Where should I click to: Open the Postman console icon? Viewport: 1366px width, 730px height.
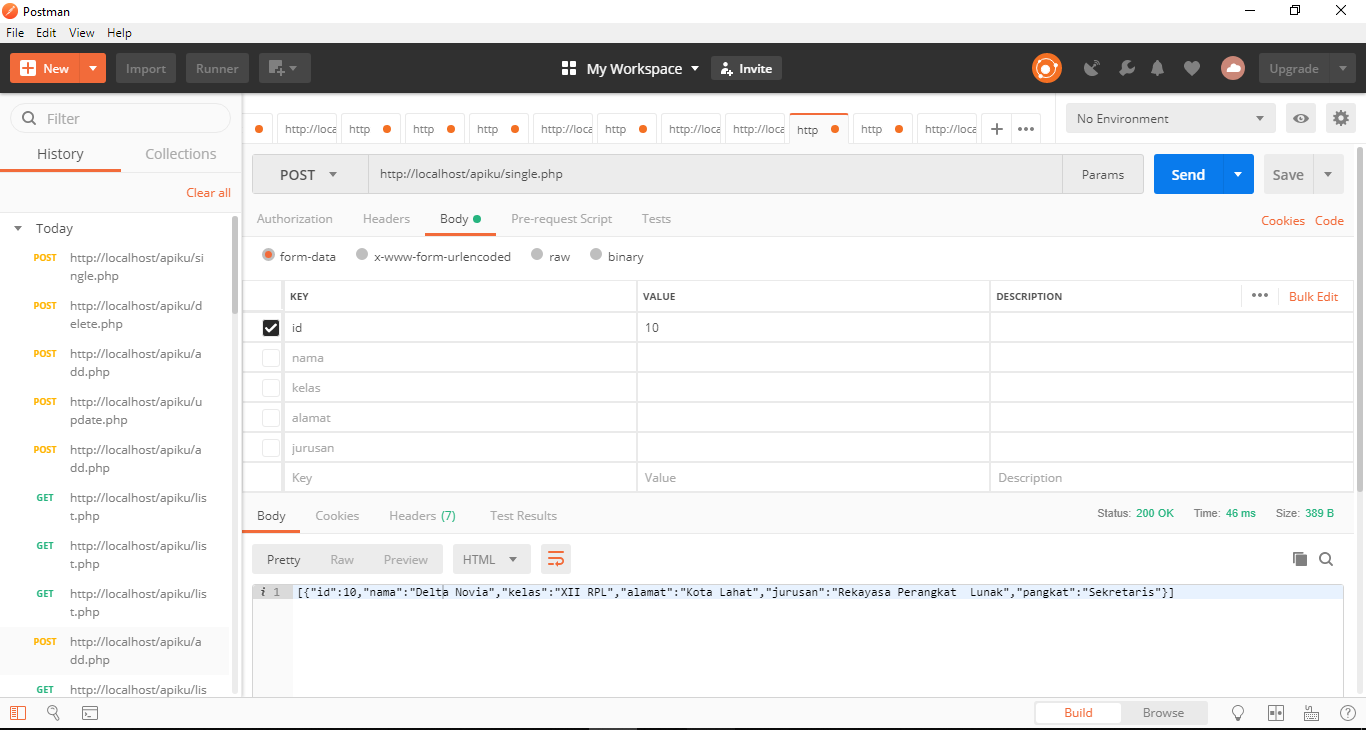89,713
